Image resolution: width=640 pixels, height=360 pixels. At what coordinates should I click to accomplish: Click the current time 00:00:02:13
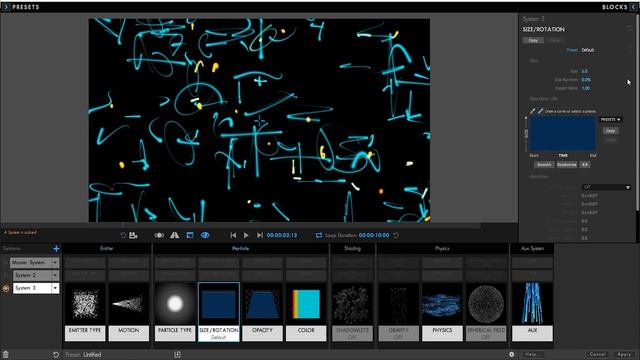tap(282, 236)
